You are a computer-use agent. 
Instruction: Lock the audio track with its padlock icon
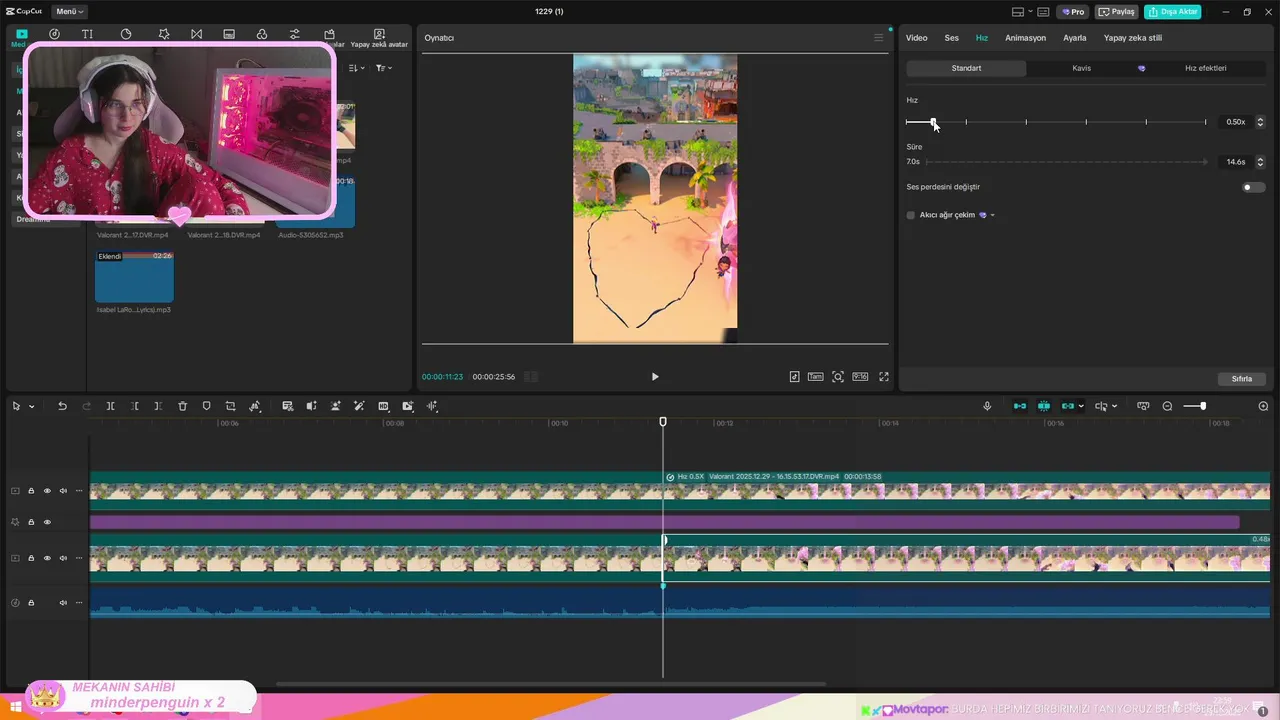pyautogui.click(x=31, y=603)
